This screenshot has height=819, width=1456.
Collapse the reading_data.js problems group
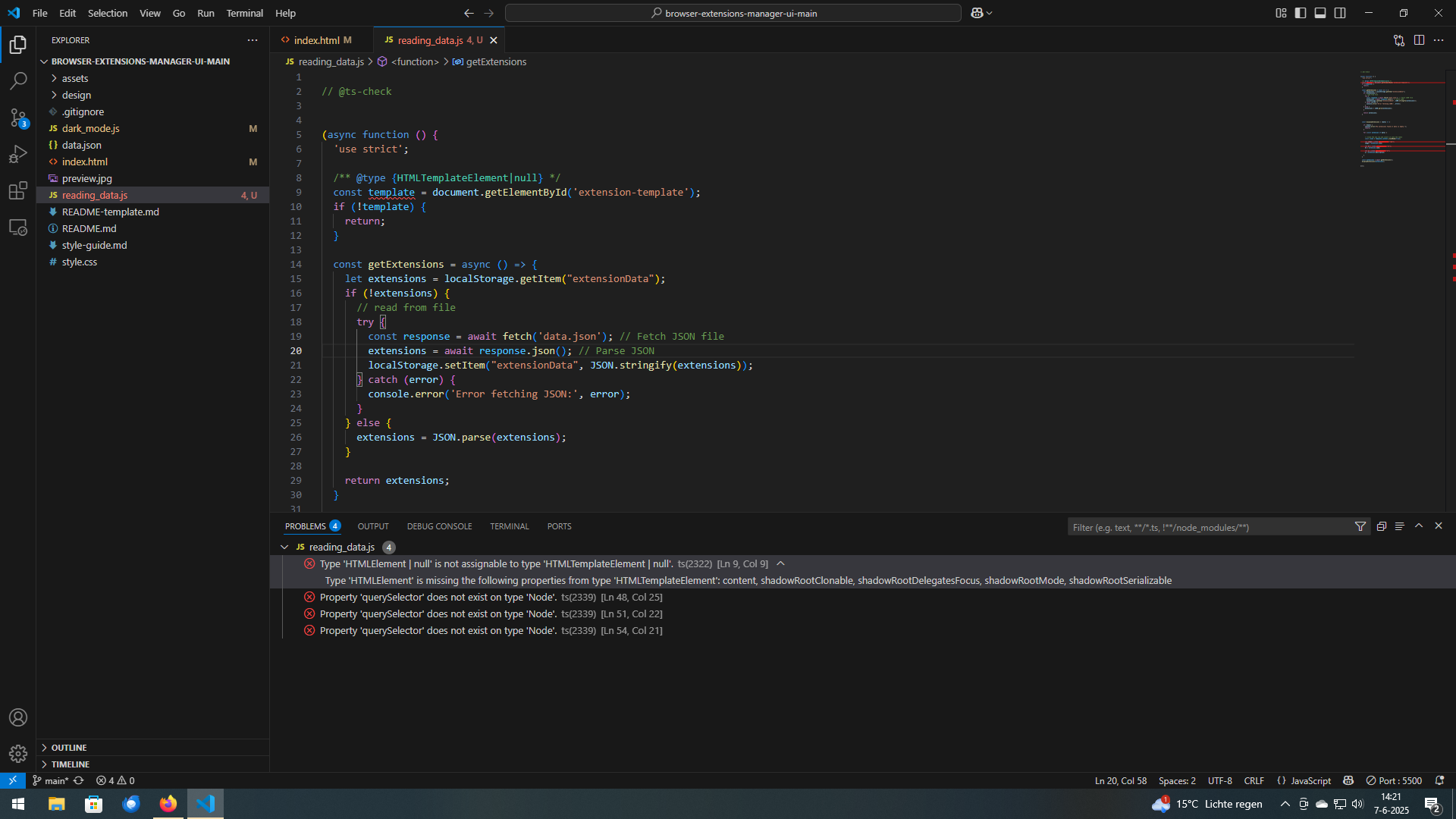tap(284, 547)
